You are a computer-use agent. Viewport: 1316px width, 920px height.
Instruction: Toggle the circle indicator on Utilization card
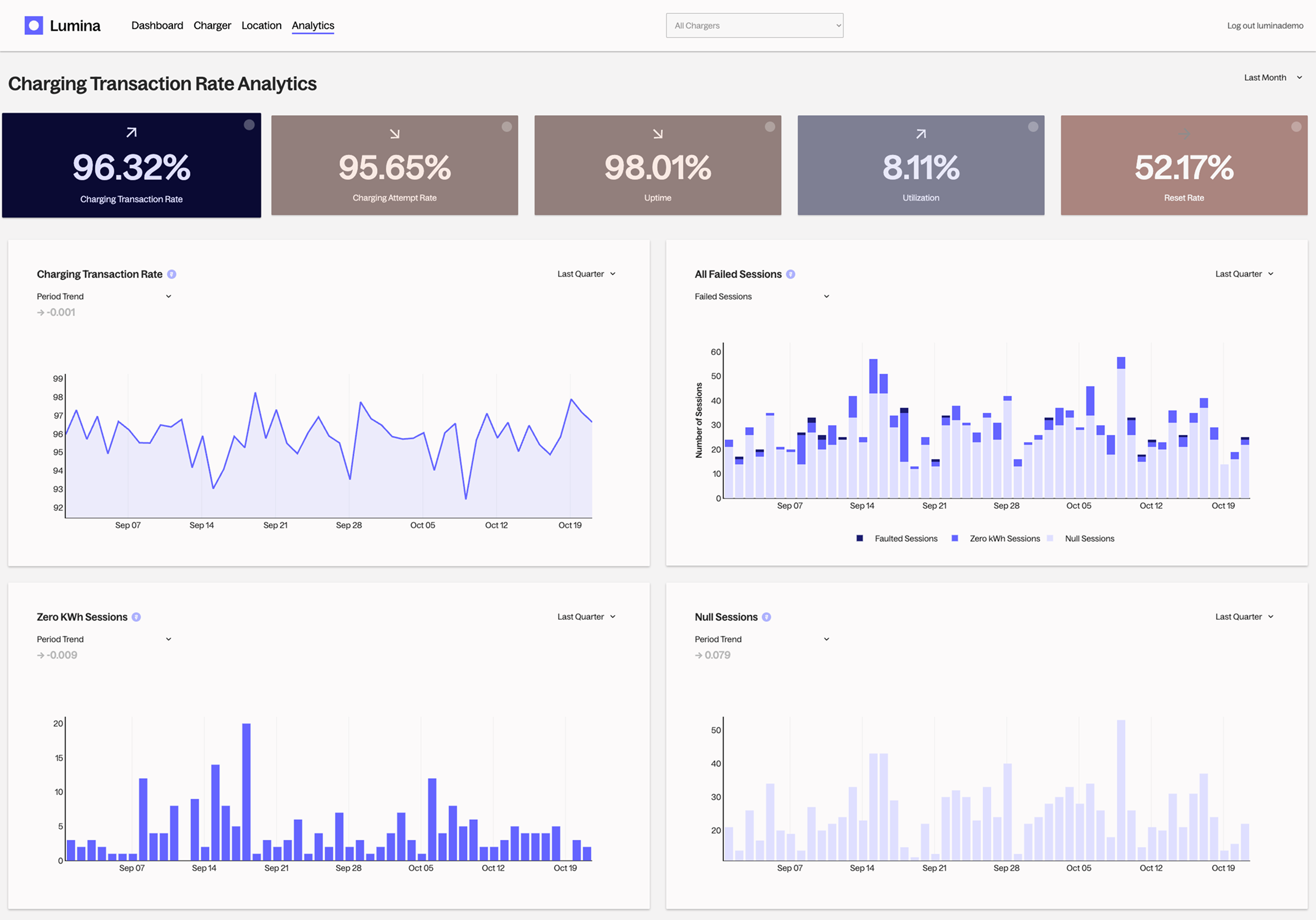[1033, 126]
